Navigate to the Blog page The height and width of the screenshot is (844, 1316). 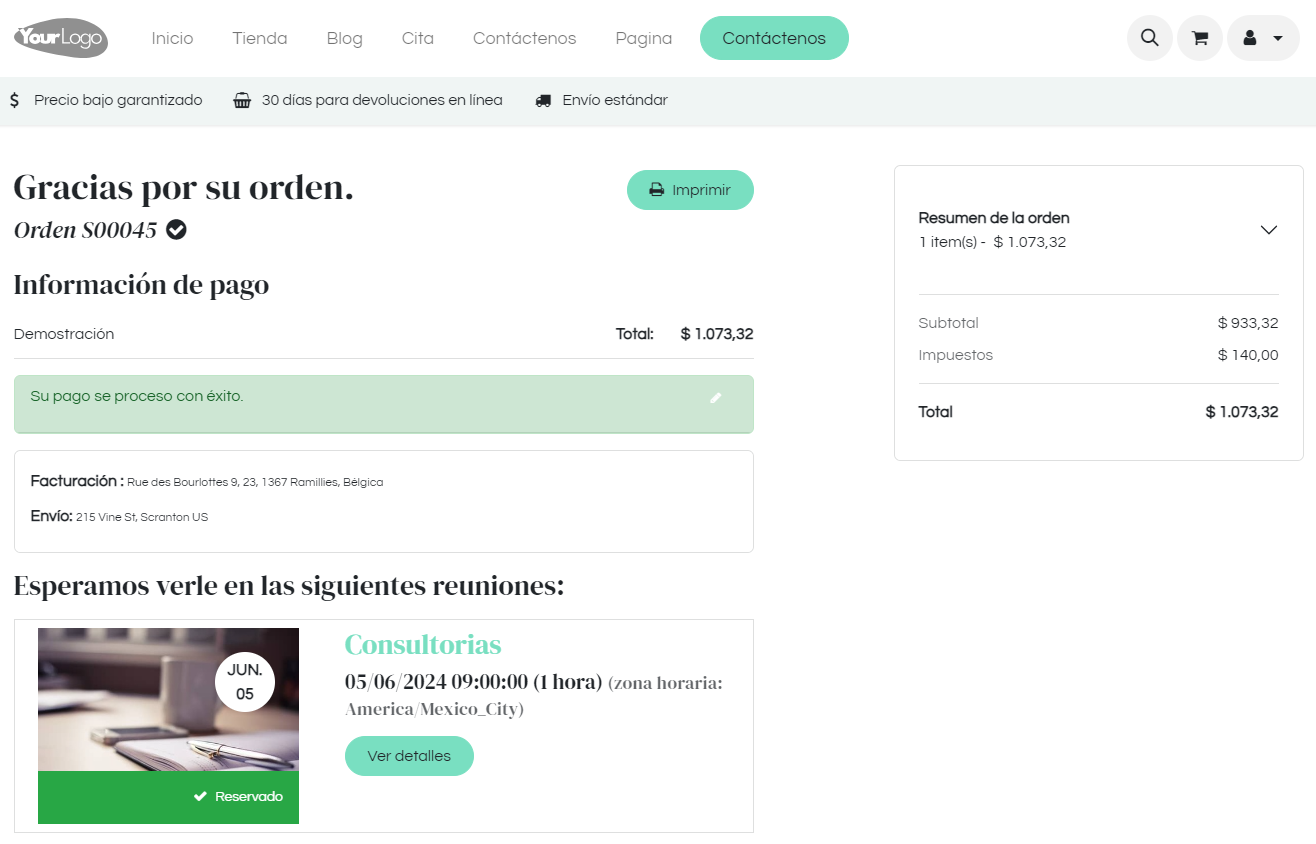[344, 38]
